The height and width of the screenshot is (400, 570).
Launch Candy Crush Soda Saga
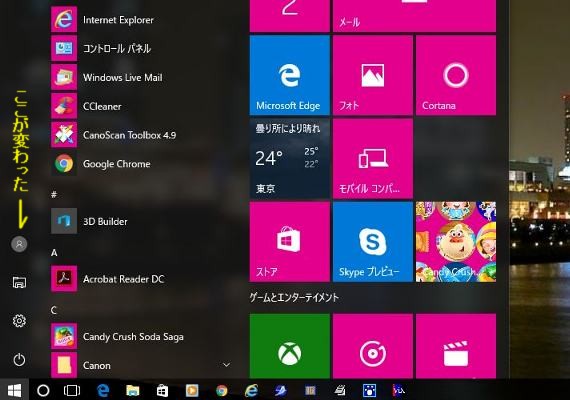pos(142,336)
